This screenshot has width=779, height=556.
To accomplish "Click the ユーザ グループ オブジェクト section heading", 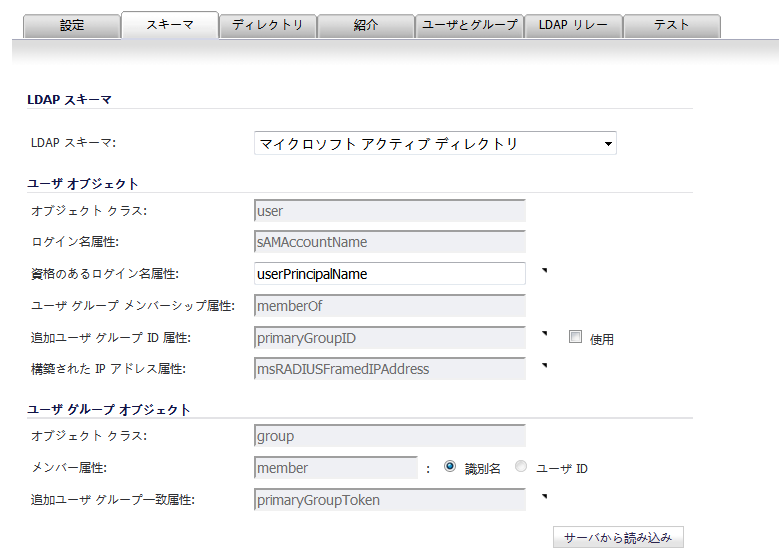I will tap(109, 410).
